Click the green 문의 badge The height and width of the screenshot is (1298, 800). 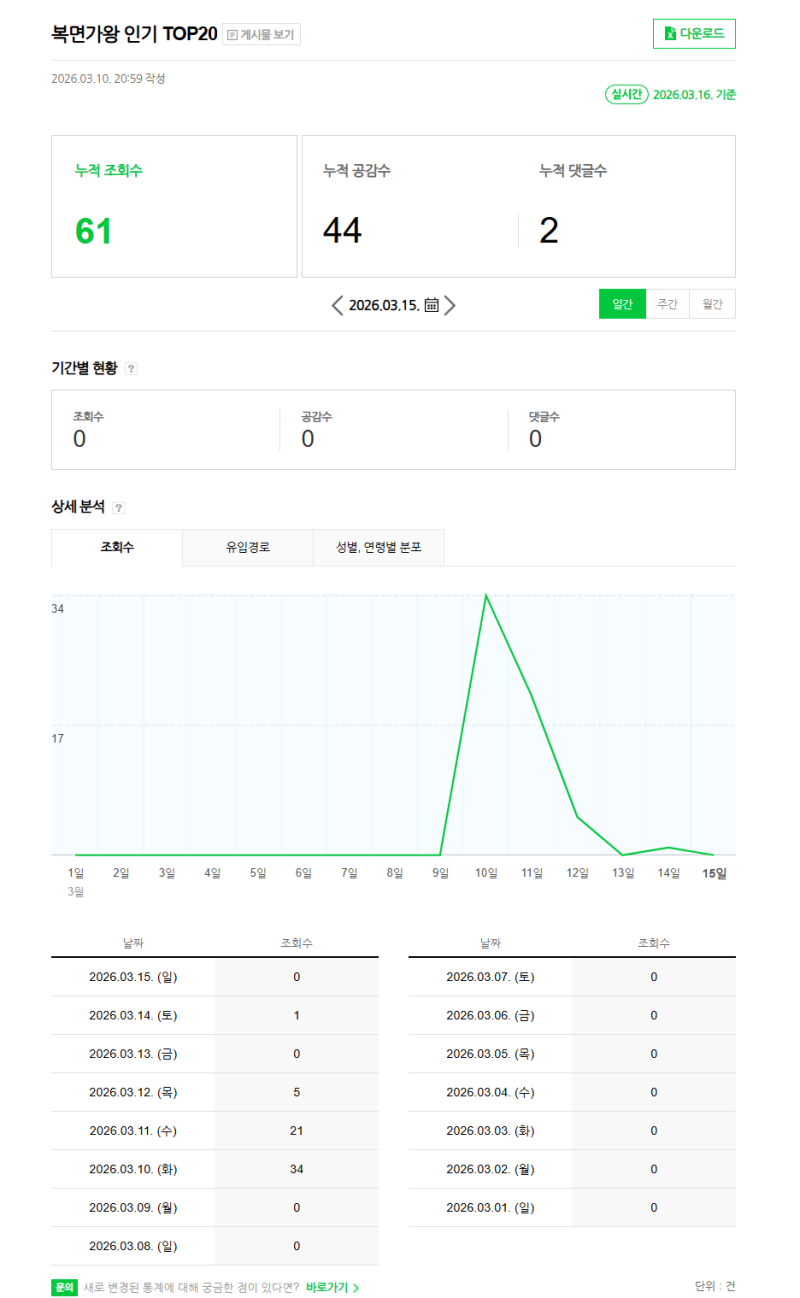pyautogui.click(x=64, y=1288)
